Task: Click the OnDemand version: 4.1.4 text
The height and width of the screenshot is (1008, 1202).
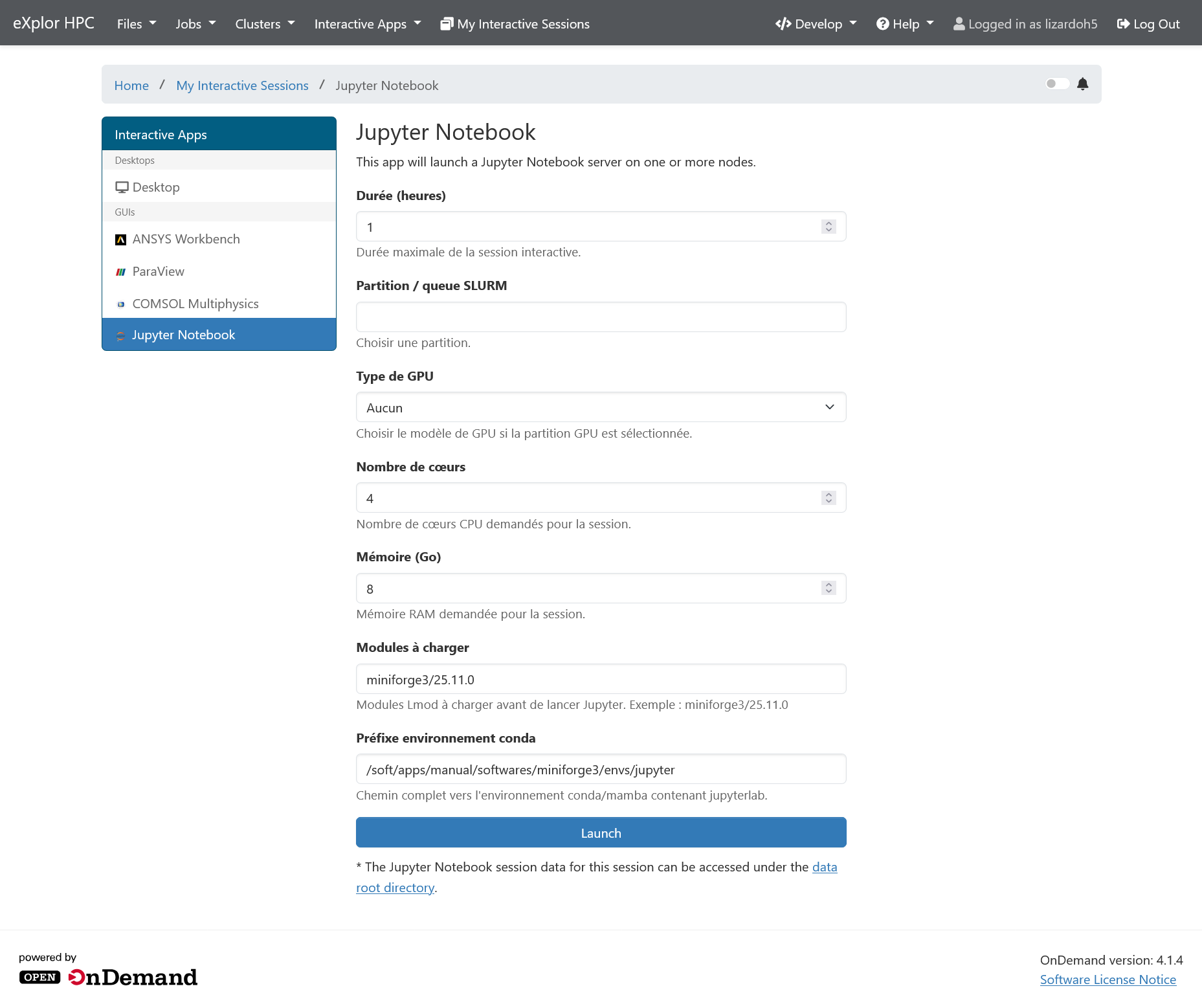Action: 1111,960
